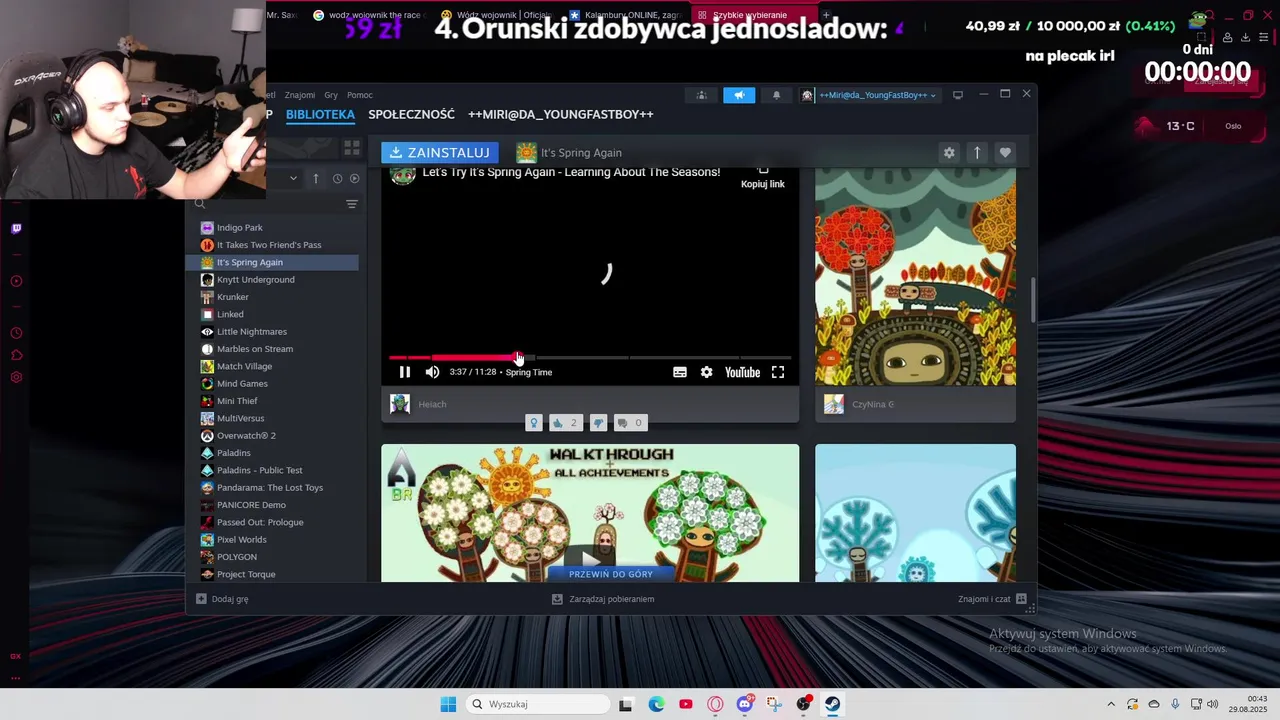Click Dodaj grę at bottom left
This screenshot has height=720, width=1280.
point(222,599)
